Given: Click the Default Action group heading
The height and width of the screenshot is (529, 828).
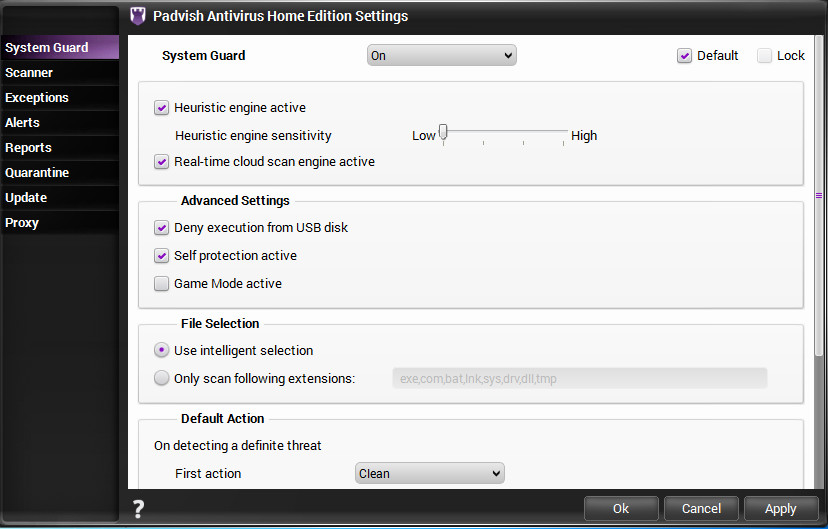Looking at the screenshot, I should pyautogui.click(x=222, y=419).
